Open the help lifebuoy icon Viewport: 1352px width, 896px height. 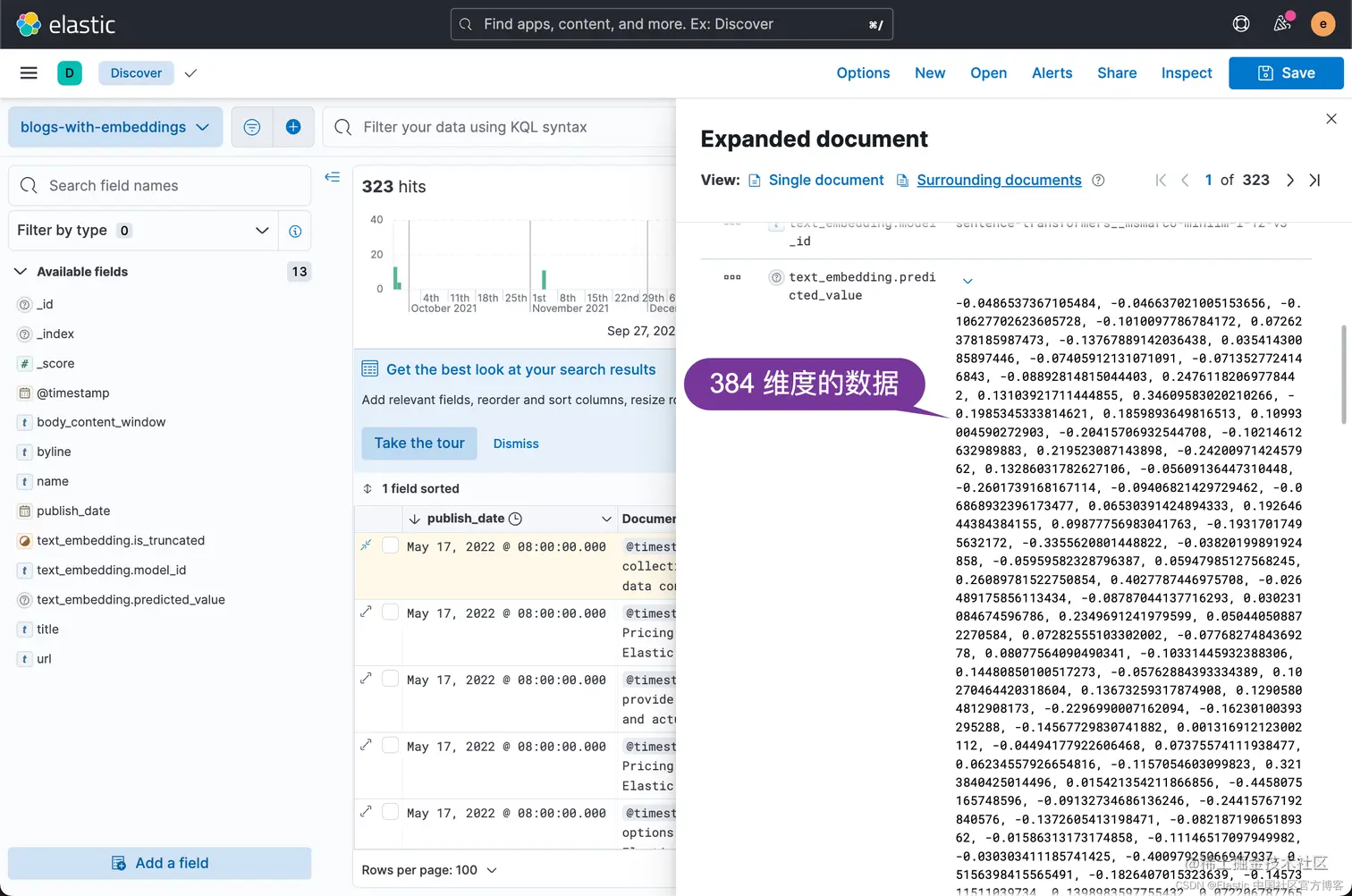(x=1241, y=24)
